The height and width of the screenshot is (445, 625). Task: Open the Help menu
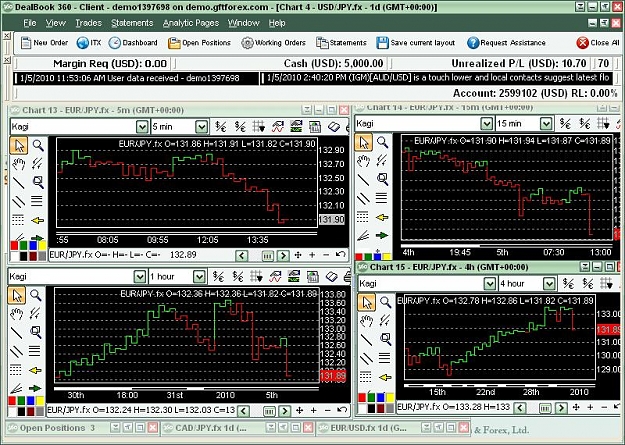277,24
